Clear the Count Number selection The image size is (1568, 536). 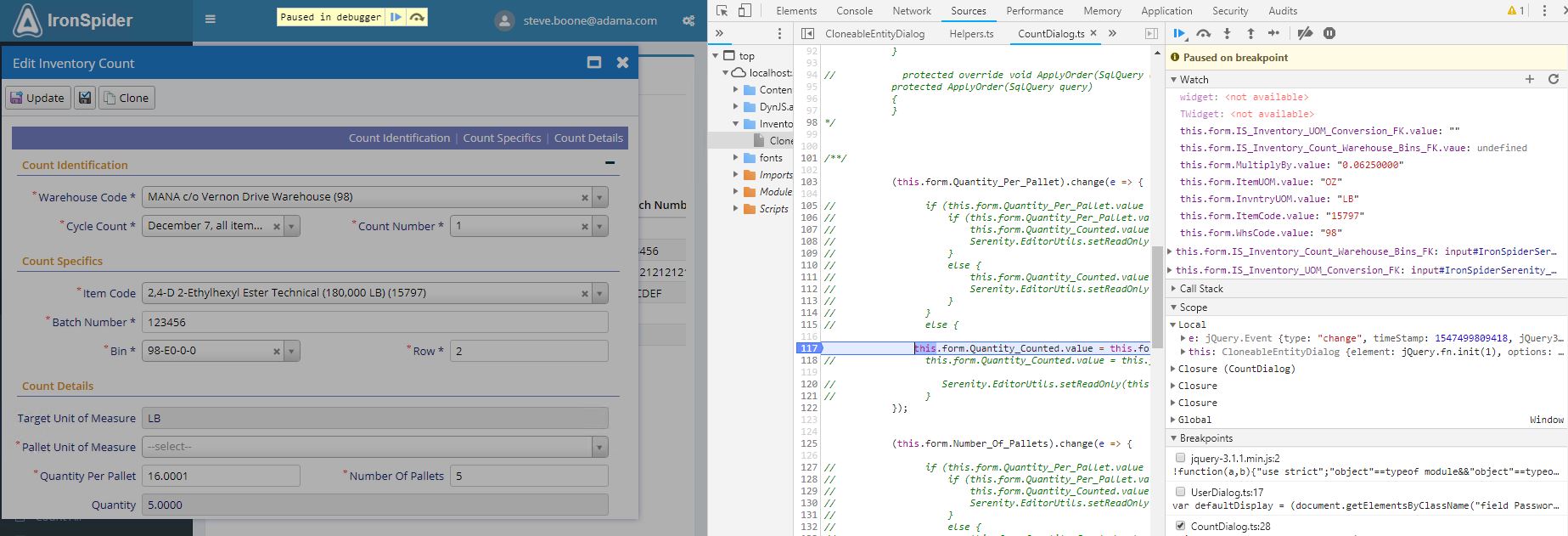pos(584,227)
